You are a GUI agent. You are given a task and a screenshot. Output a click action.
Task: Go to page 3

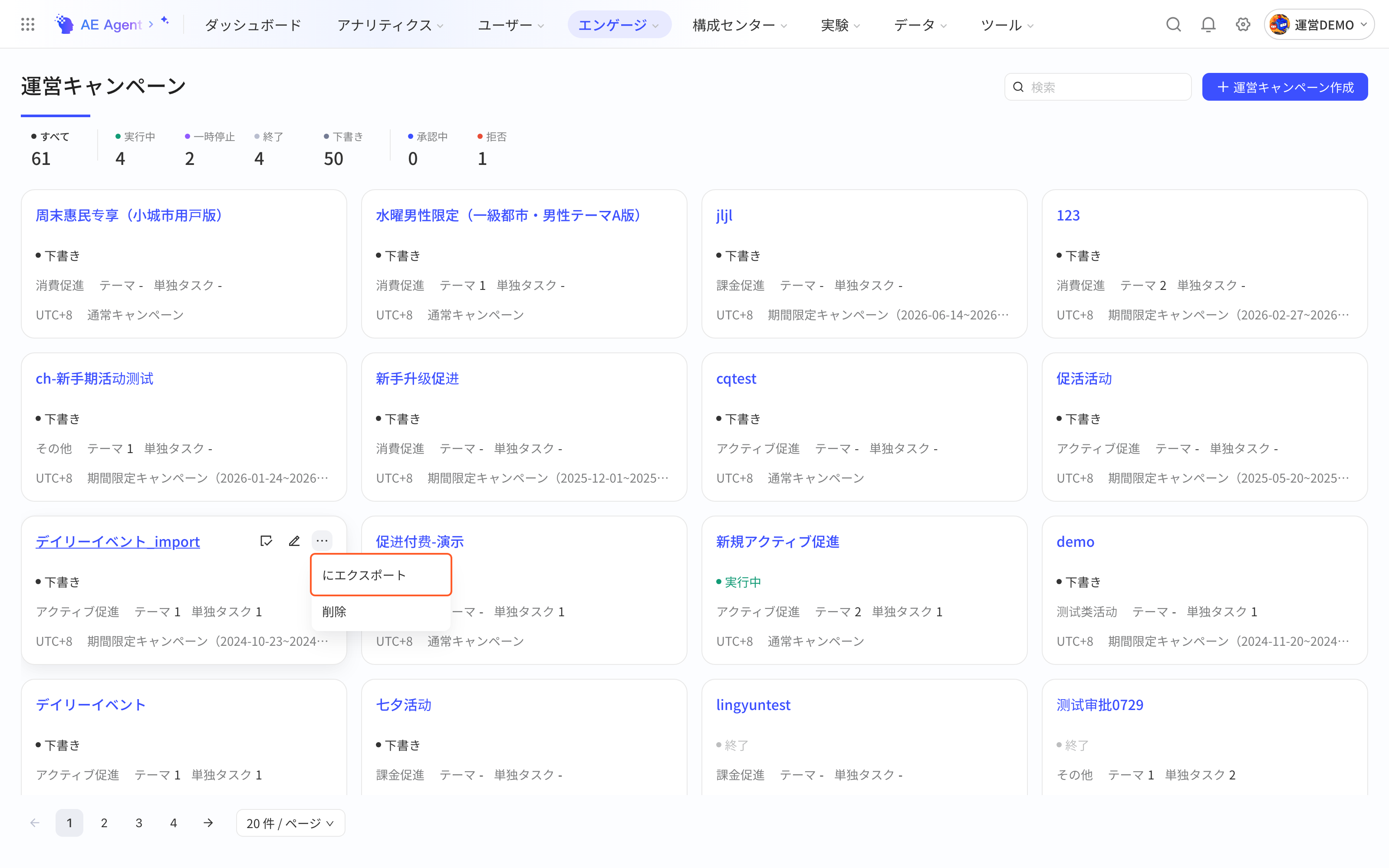click(x=139, y=823)
